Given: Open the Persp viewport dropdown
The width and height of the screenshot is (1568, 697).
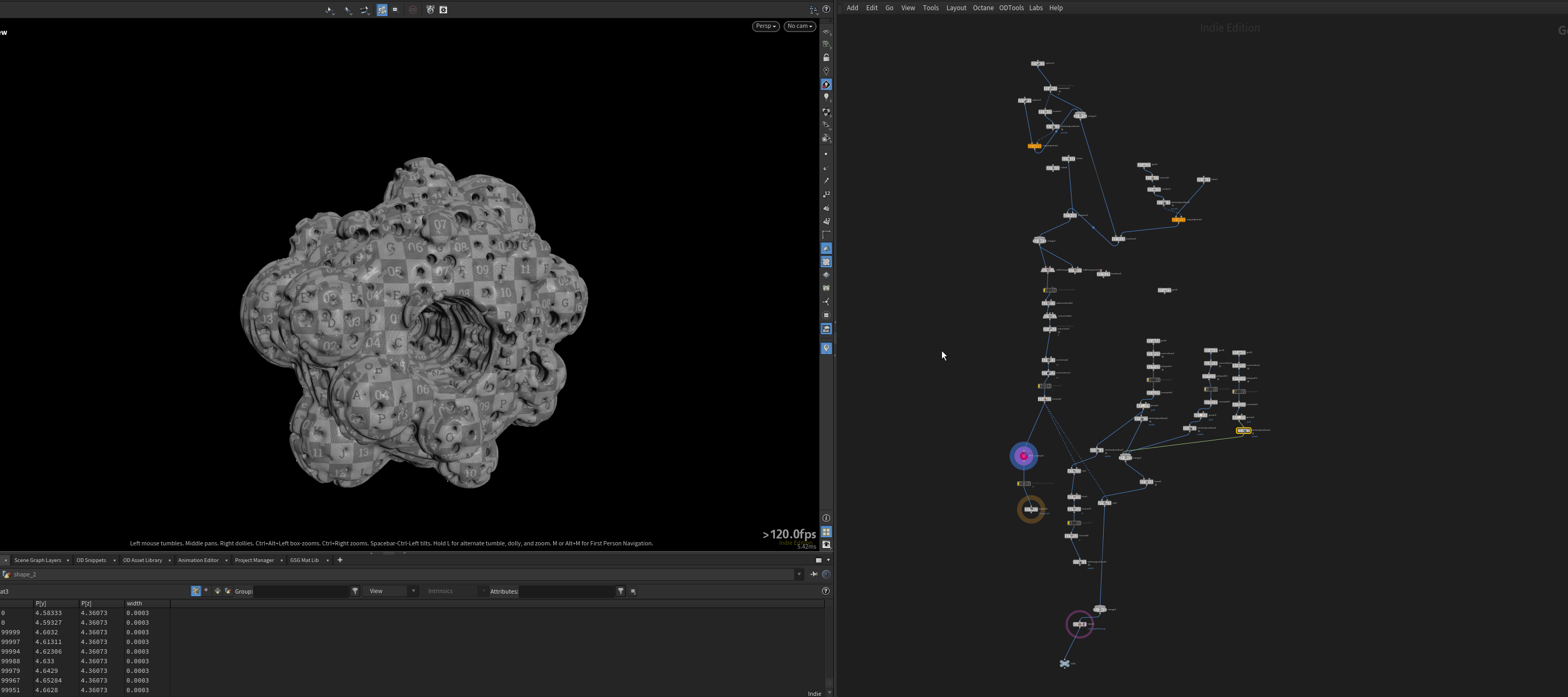Looking at the screenshot, I should coord(766,26).
